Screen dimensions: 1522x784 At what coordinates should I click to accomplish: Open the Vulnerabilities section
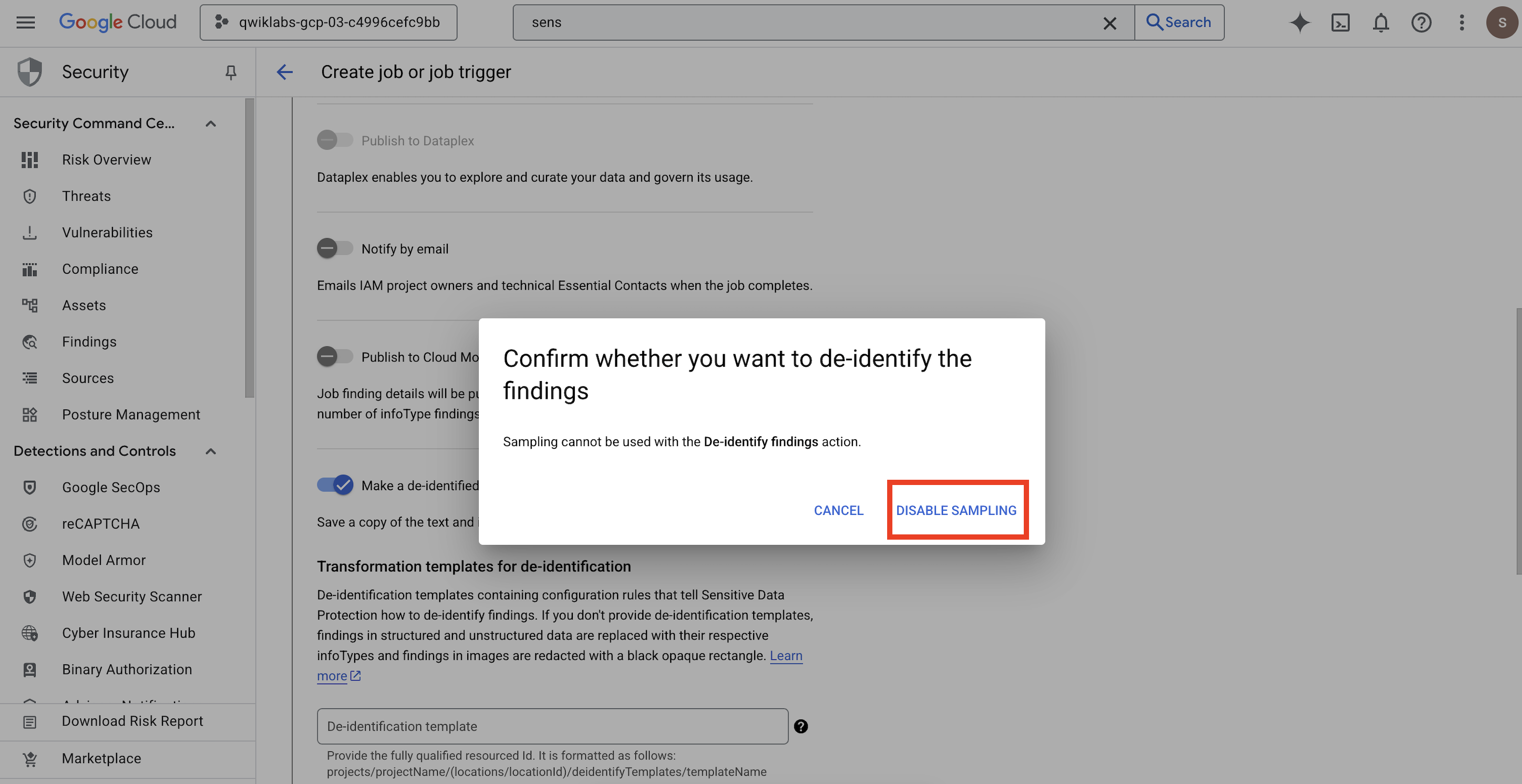pos(107,232)
